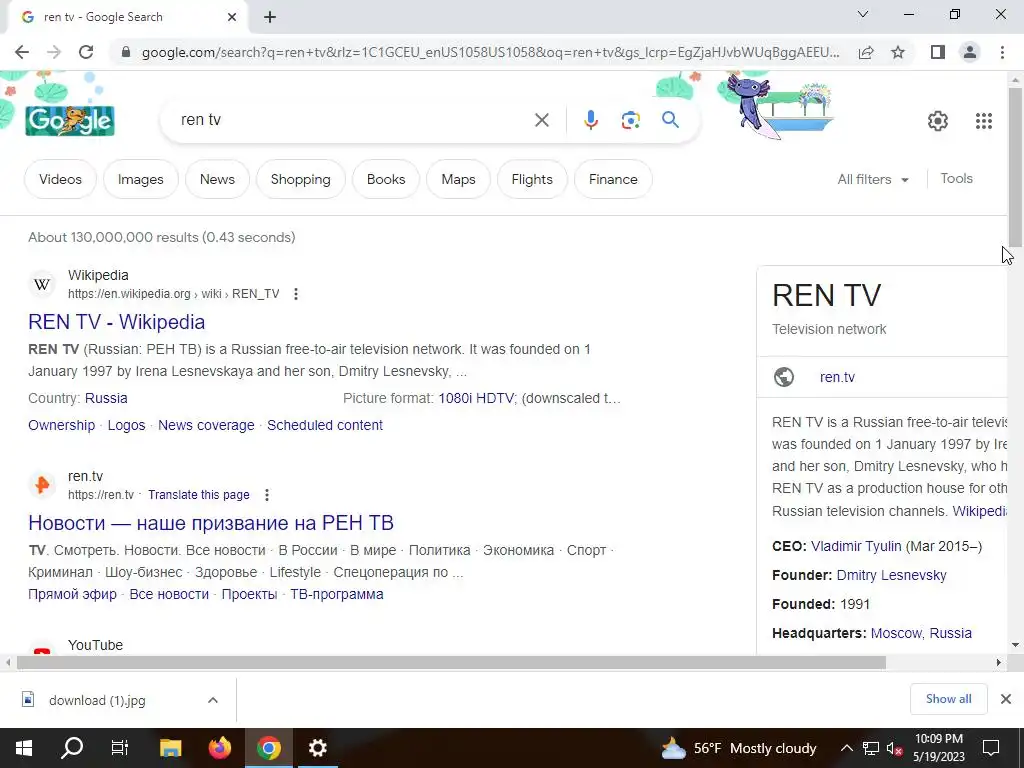Launch Firefox from taskbar
The height and width of the screenshot is (768, 1024).
coord(219,748)
